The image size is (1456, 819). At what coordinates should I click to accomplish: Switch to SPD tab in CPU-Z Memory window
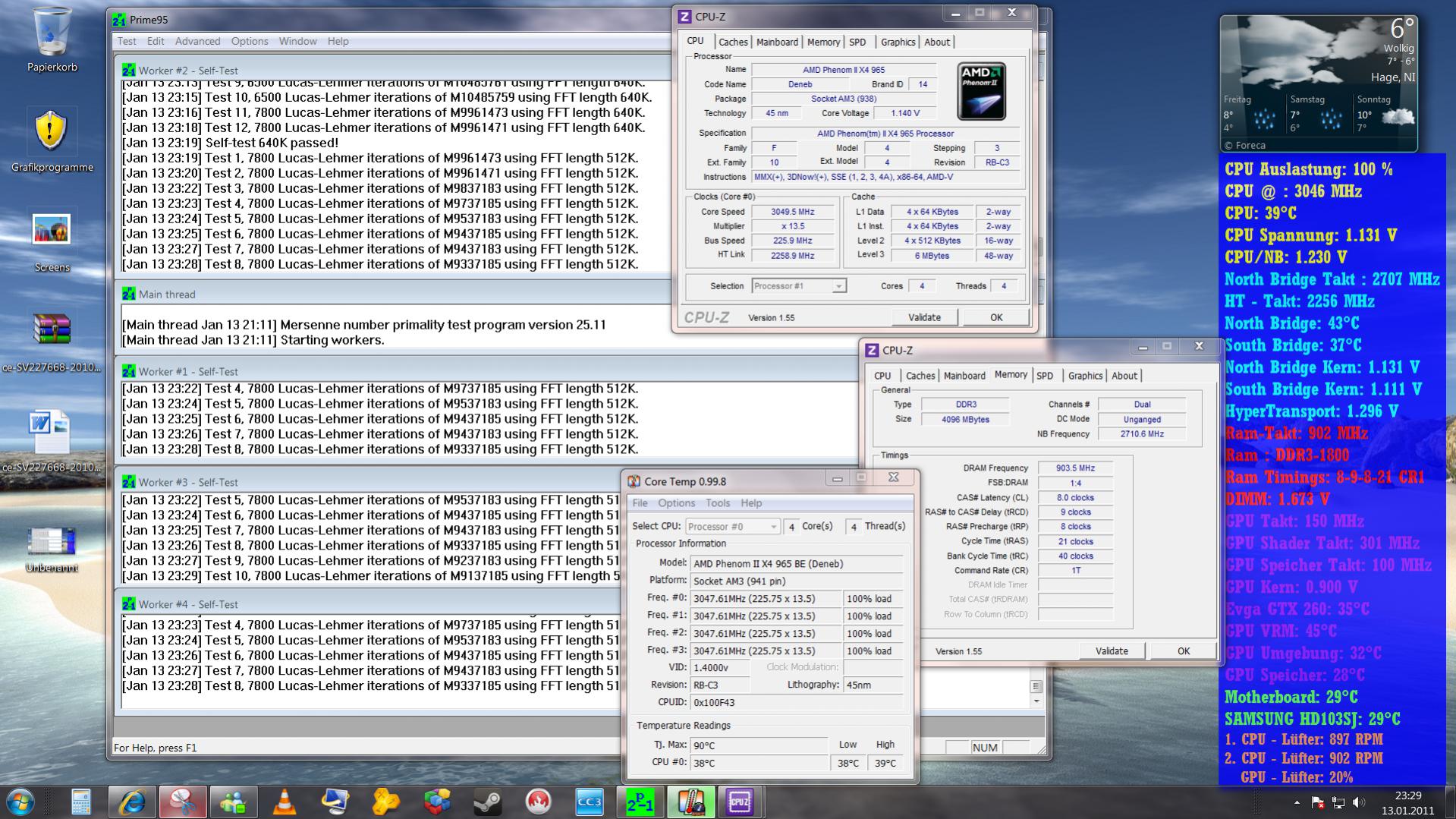pyautogui.click(x=1045, y=376)
